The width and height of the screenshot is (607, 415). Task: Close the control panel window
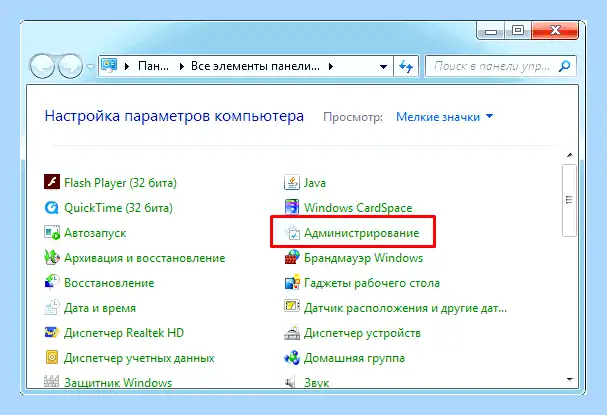[555, 31]
